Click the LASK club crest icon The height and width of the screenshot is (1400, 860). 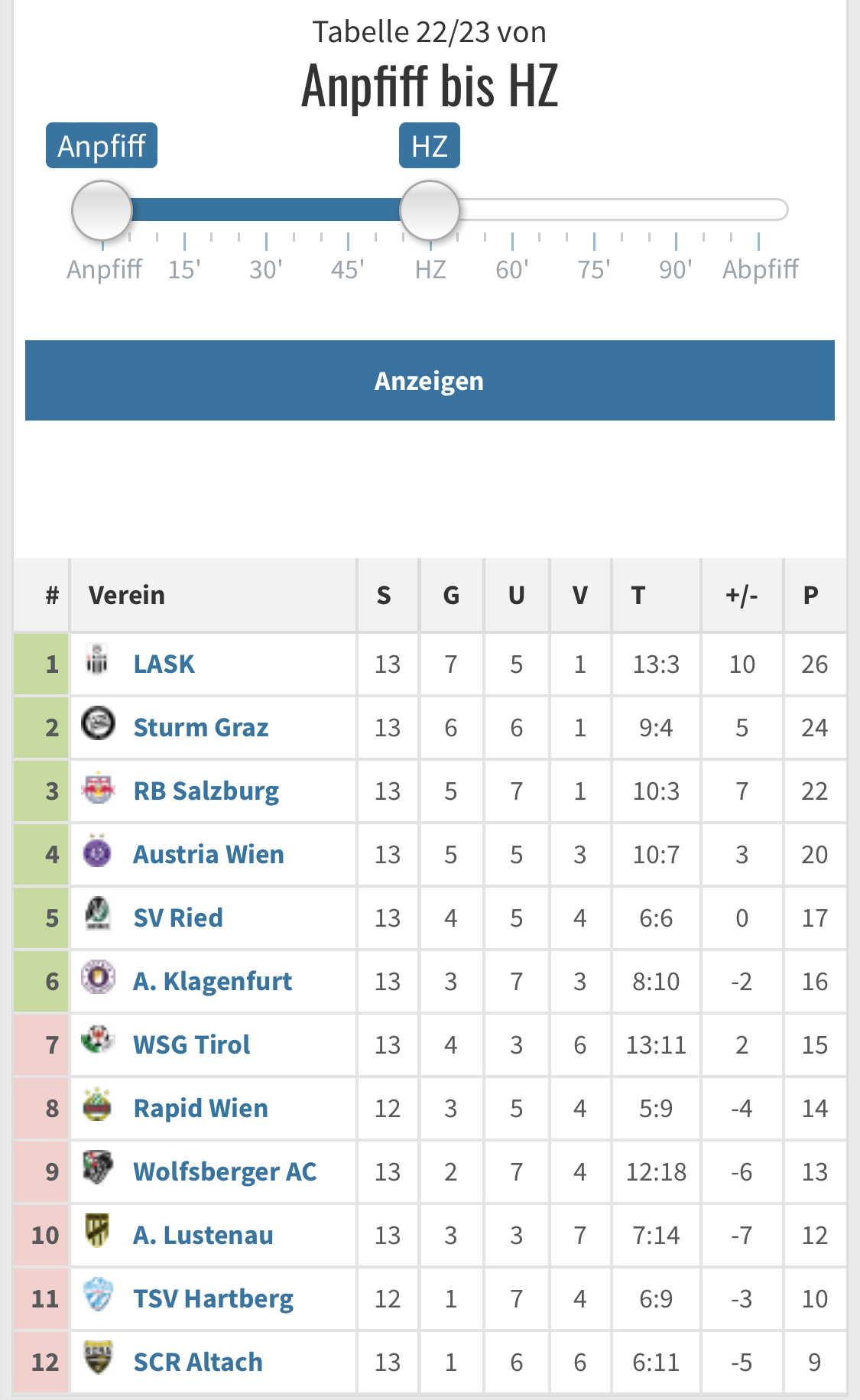click(x=97, y=661)
